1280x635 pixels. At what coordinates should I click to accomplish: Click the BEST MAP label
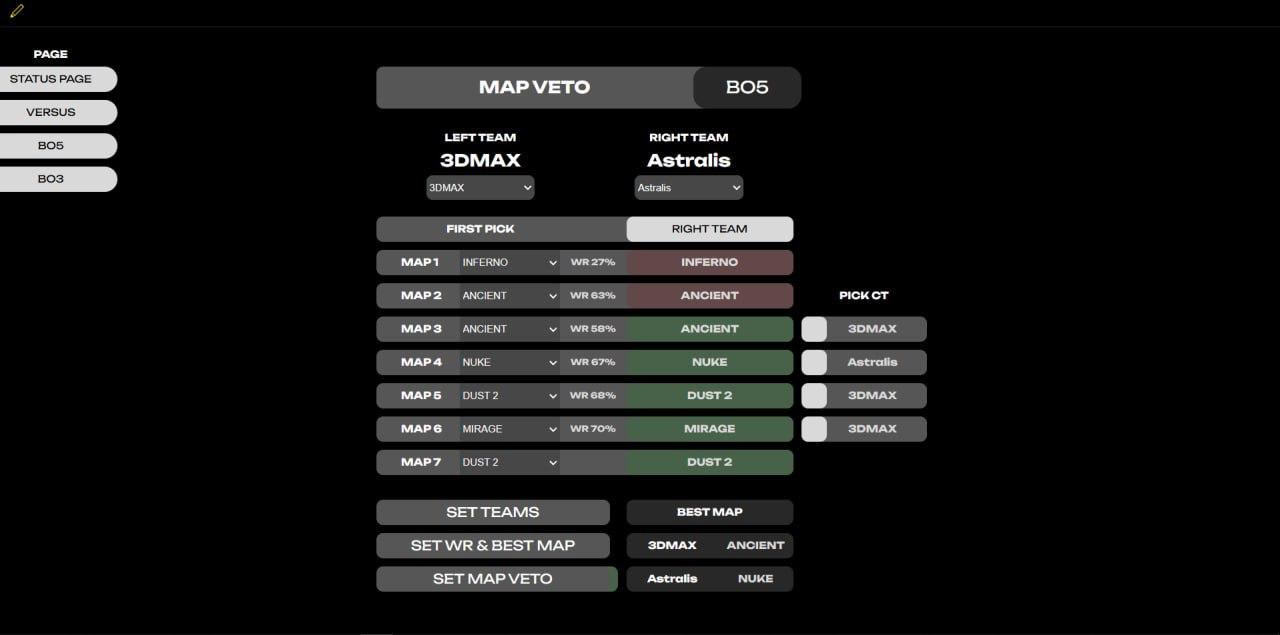point(710,512)
